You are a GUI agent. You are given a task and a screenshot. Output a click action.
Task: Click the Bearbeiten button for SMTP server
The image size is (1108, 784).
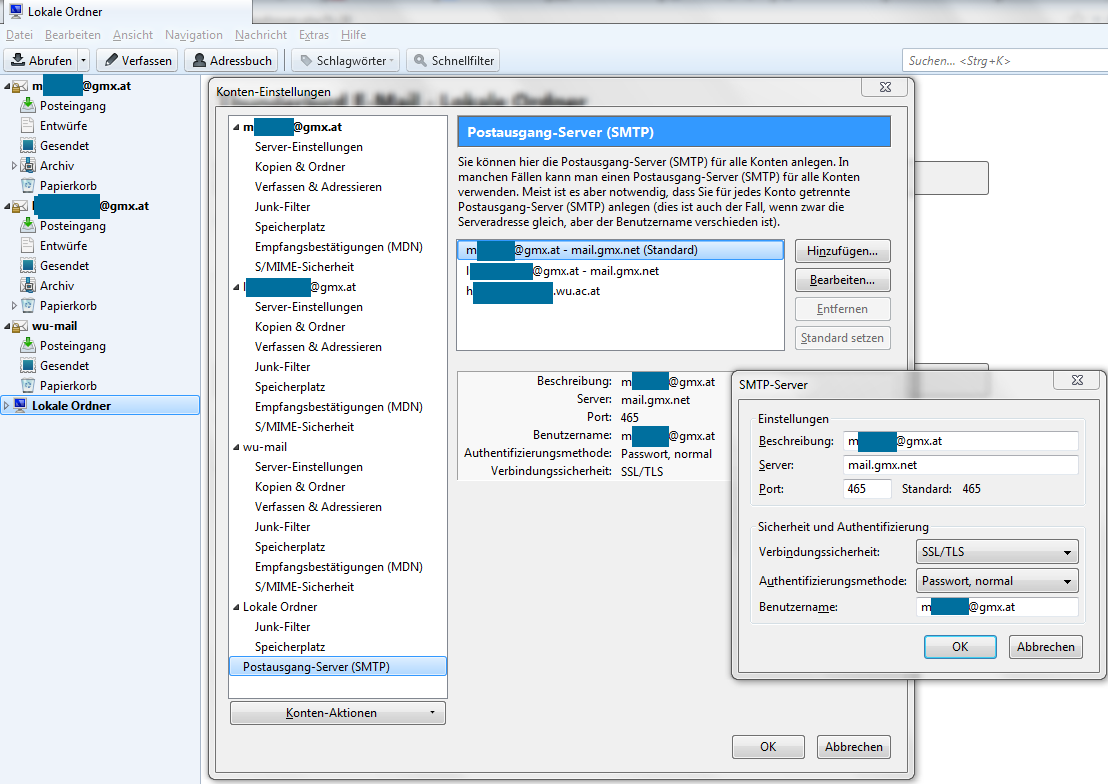tap(842, 280)
